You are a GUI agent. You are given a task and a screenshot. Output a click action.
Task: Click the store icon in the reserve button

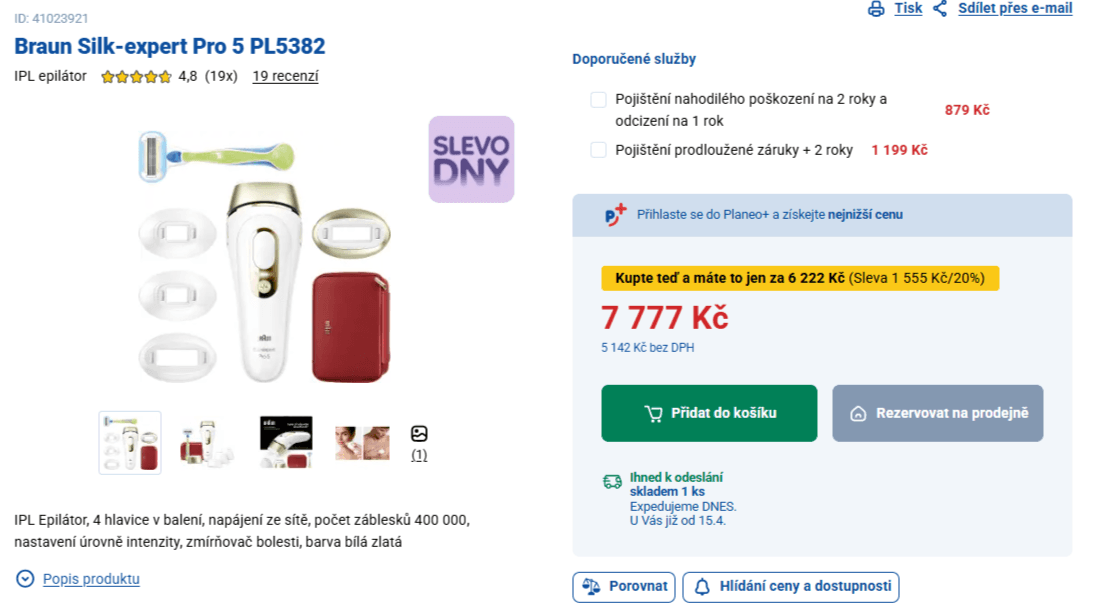tap(858, 413)
